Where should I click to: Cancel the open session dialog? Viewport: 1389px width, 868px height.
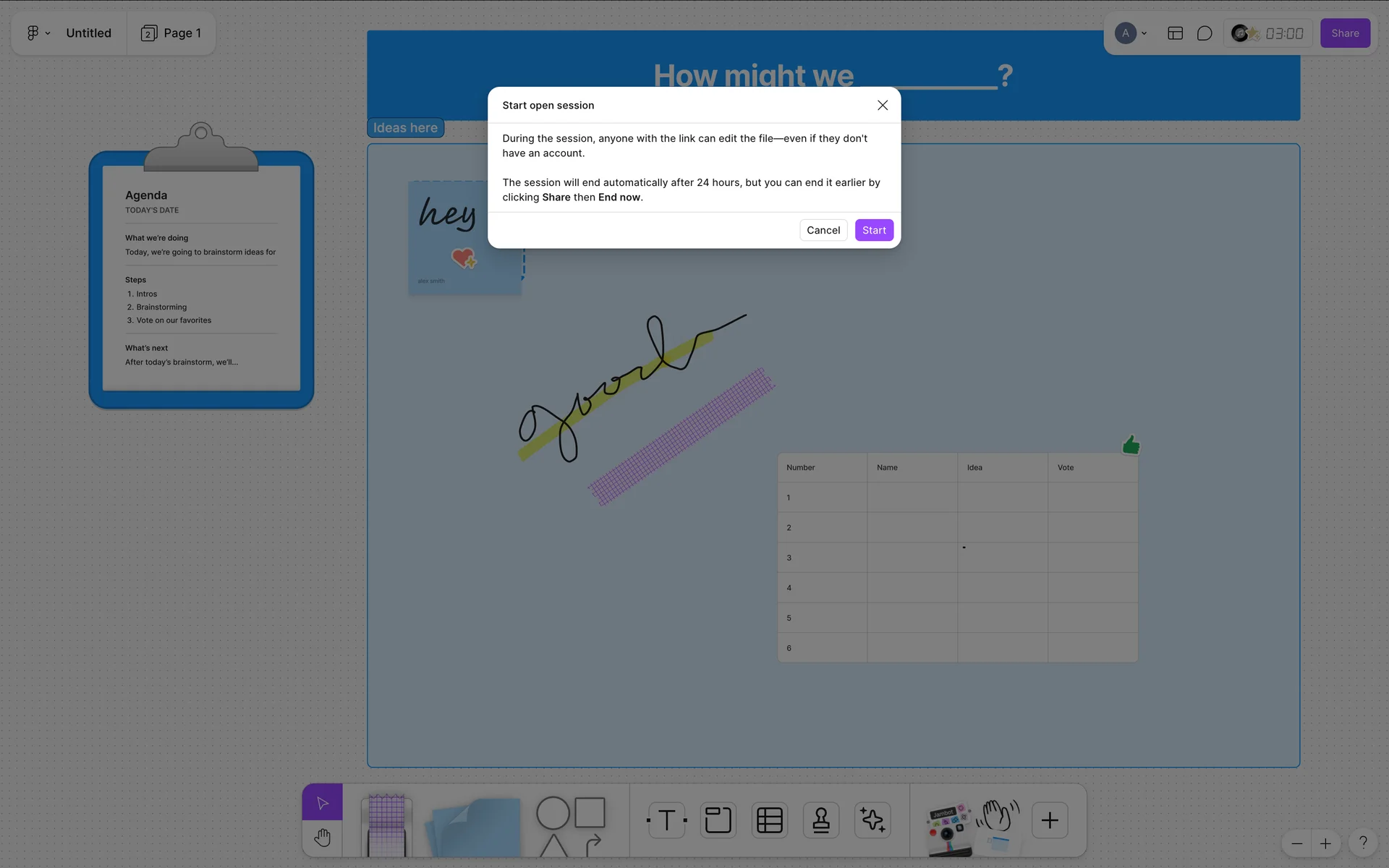click(x=823, y=230)
